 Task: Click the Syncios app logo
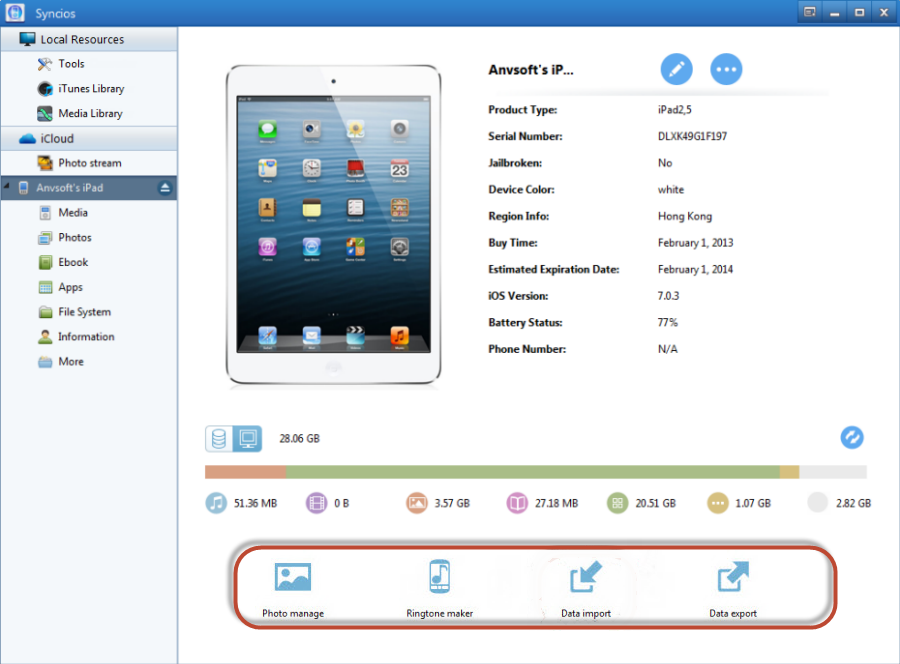15,13
